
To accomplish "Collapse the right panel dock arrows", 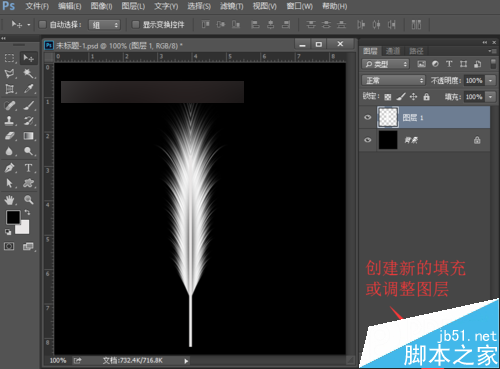I will [x=484, y=42].
